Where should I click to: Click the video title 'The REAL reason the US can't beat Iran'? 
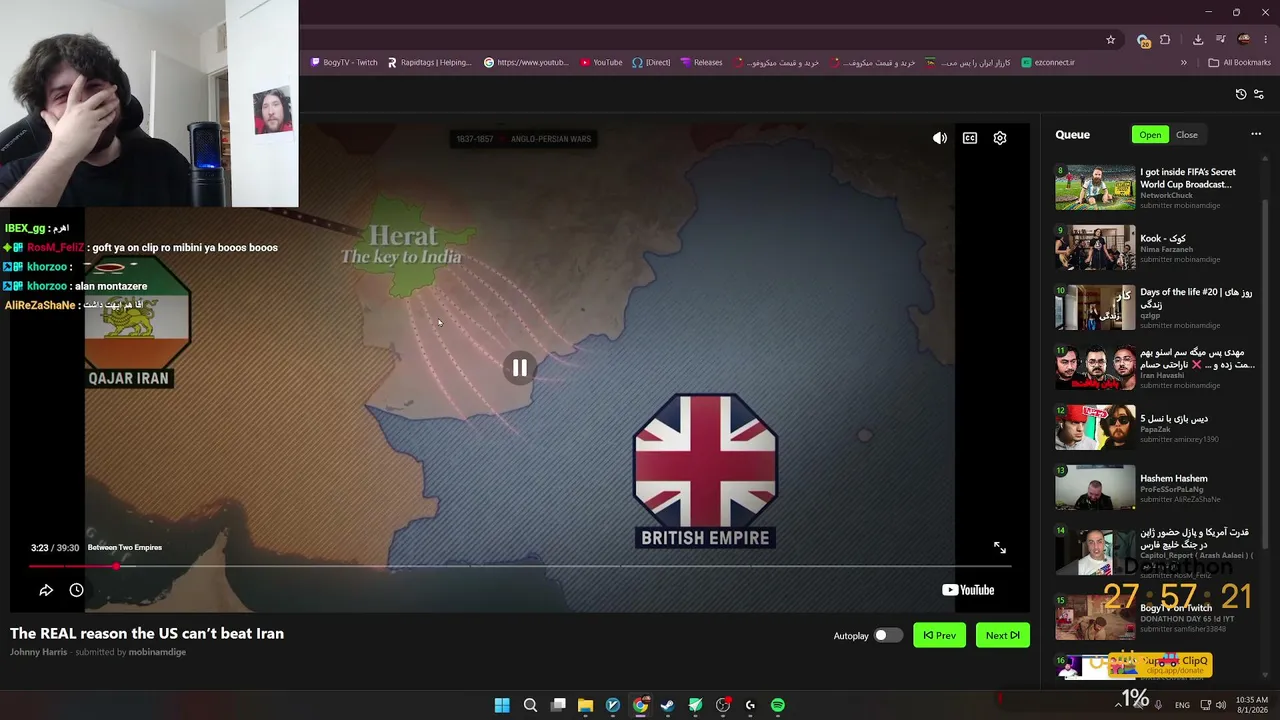click(x=147, y=633)
